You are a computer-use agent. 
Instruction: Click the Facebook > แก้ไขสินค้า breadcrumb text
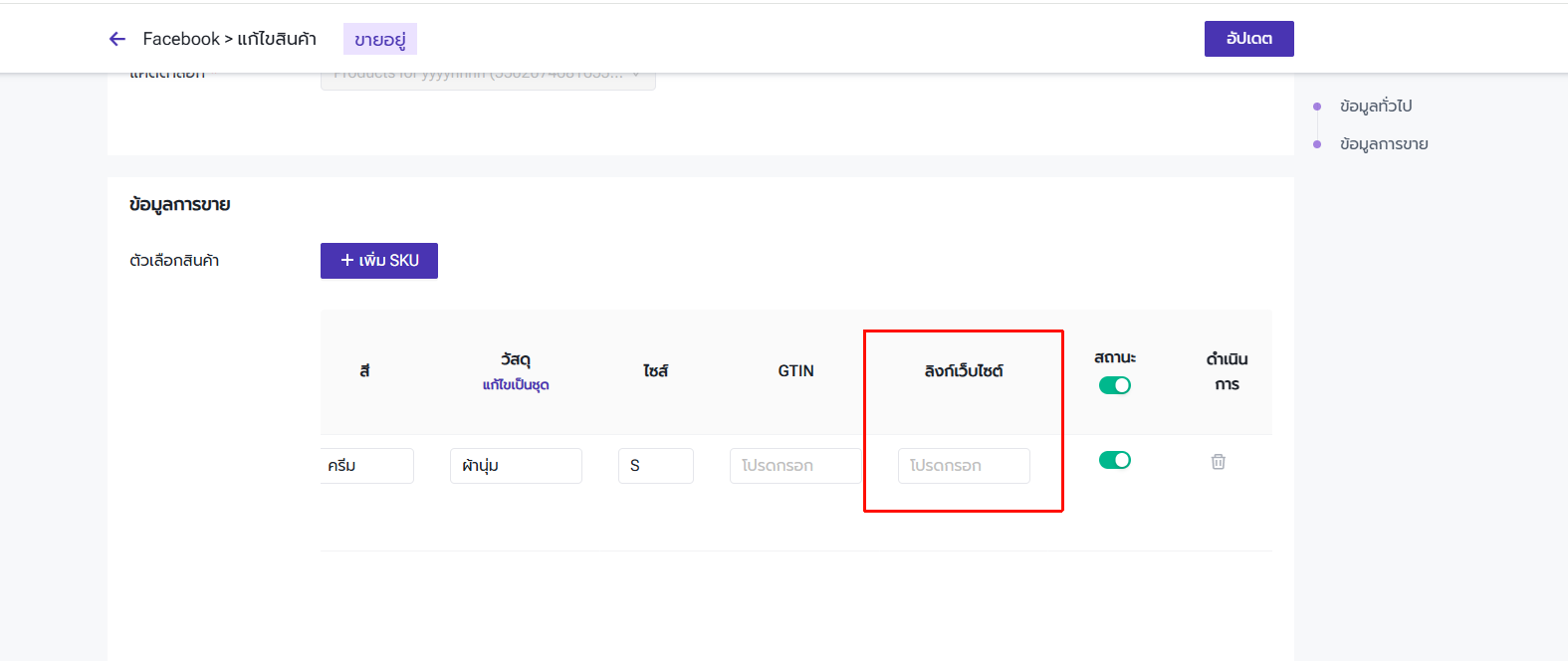(x=229, y=39)
